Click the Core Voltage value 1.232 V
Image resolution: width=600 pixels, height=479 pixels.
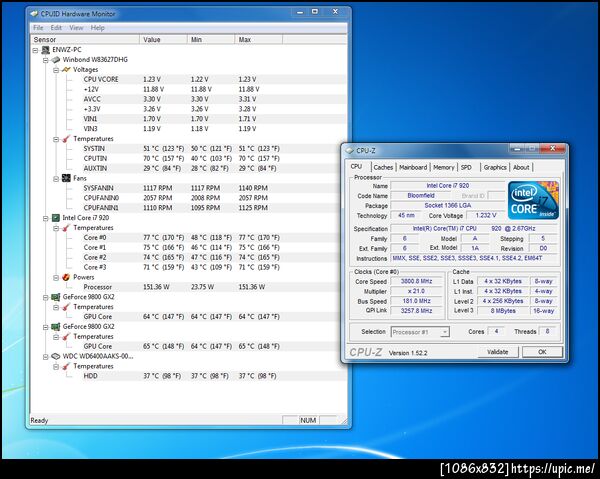(x=486, y=215)
